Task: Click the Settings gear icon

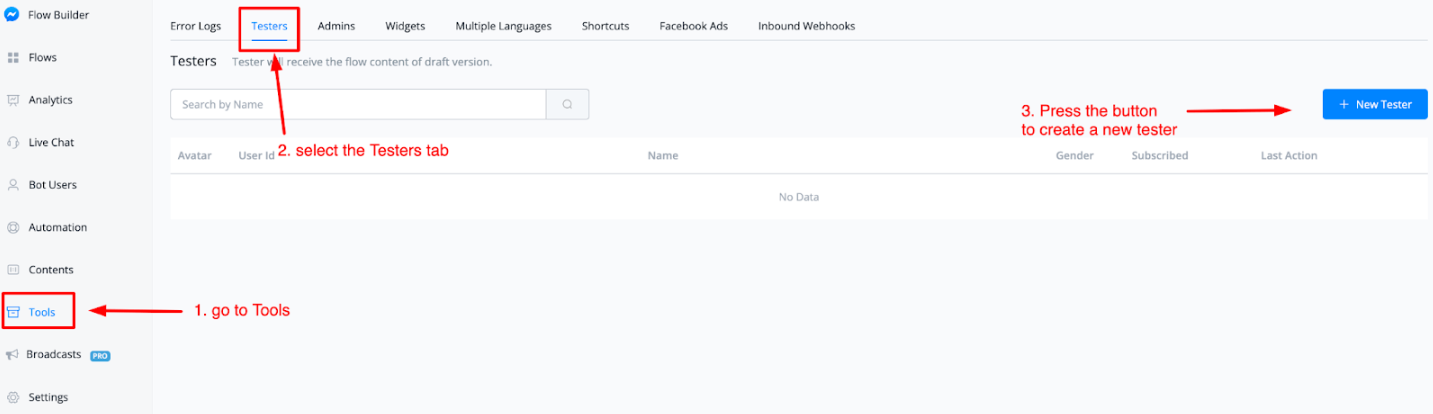Action: (x=14, y=397)
